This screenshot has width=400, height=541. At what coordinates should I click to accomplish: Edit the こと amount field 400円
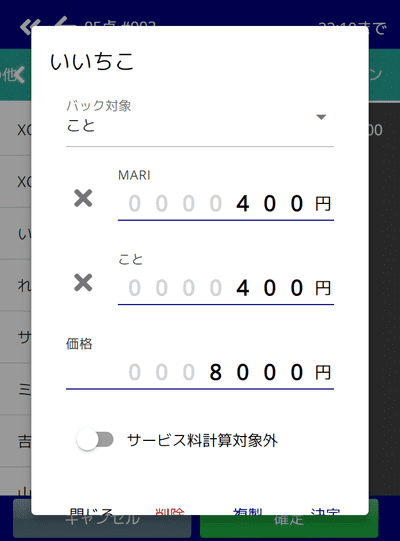pyautogui.click(x=226, y=288)
